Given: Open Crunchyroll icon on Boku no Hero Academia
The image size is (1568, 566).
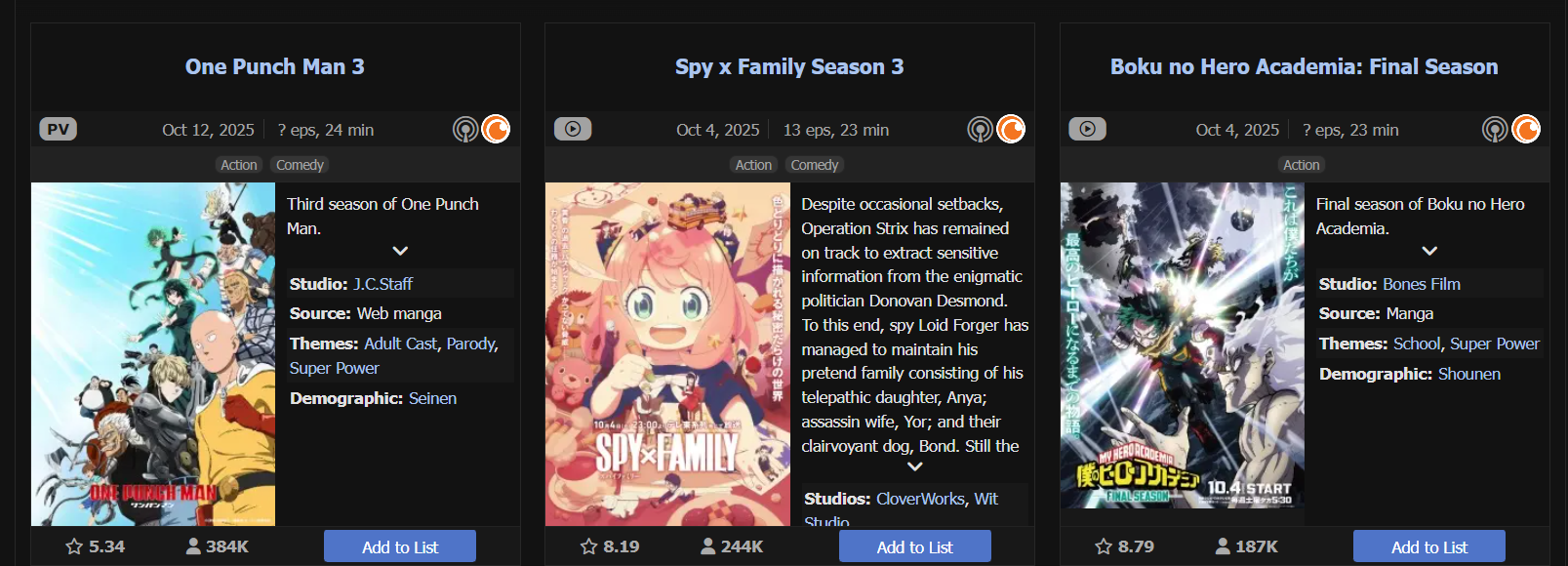Looking at the screenshot, I should (x=1526, y=129).
